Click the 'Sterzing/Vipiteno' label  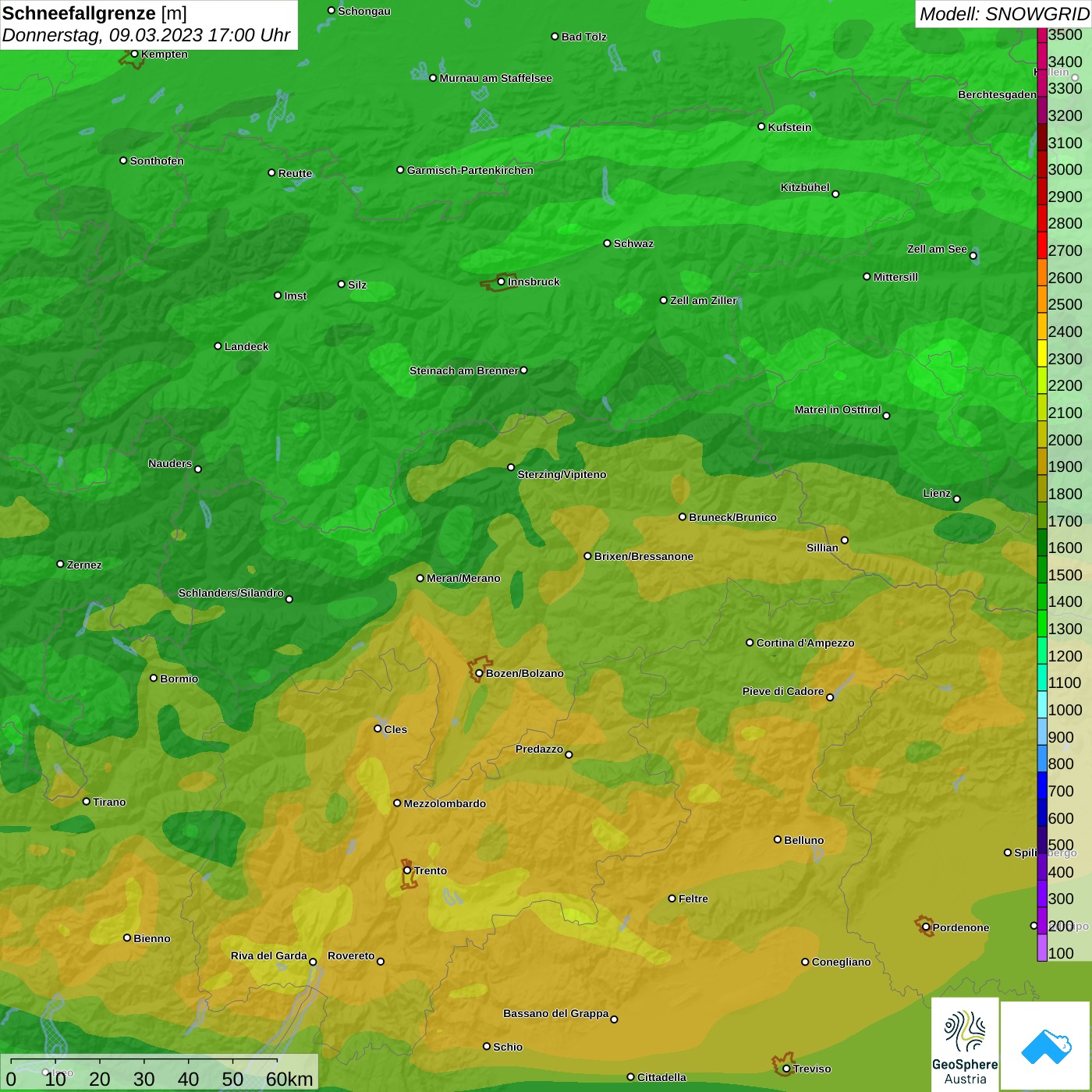562,474
